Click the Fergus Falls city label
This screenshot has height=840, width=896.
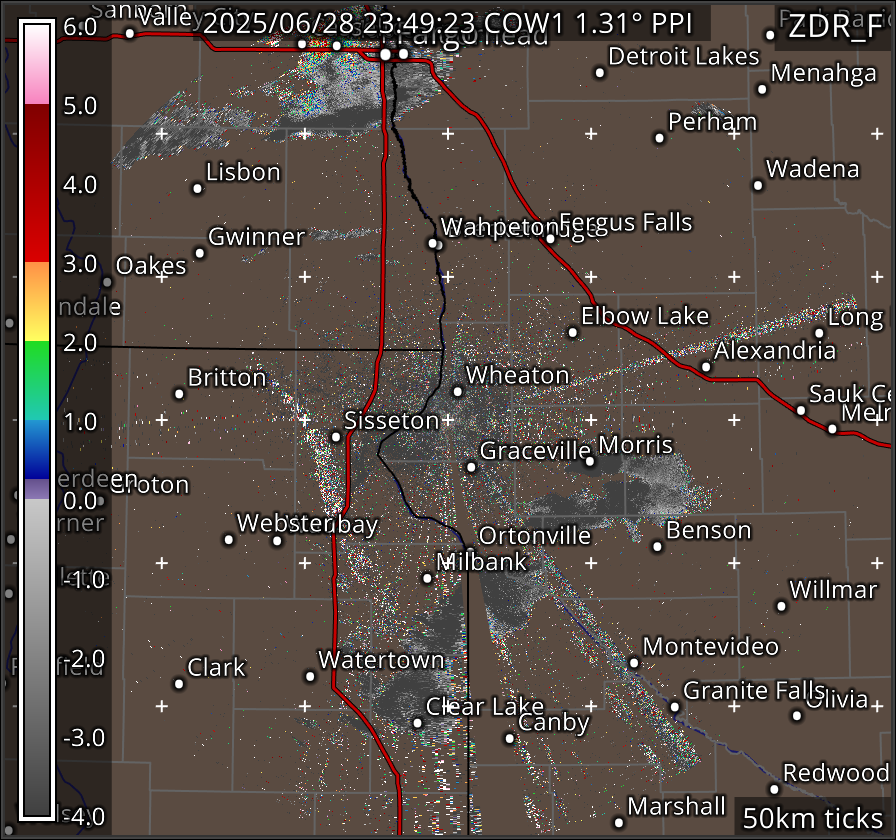click(x=625, y=222)
